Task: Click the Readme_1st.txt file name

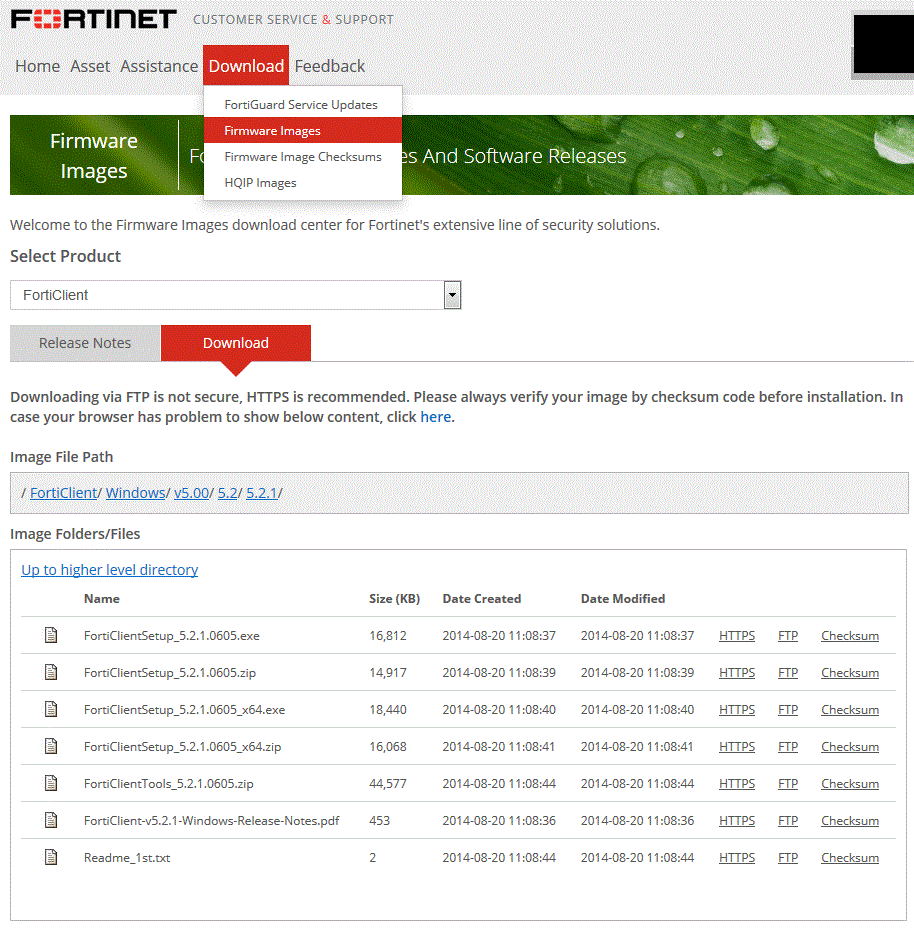Action: coord(127,857)
